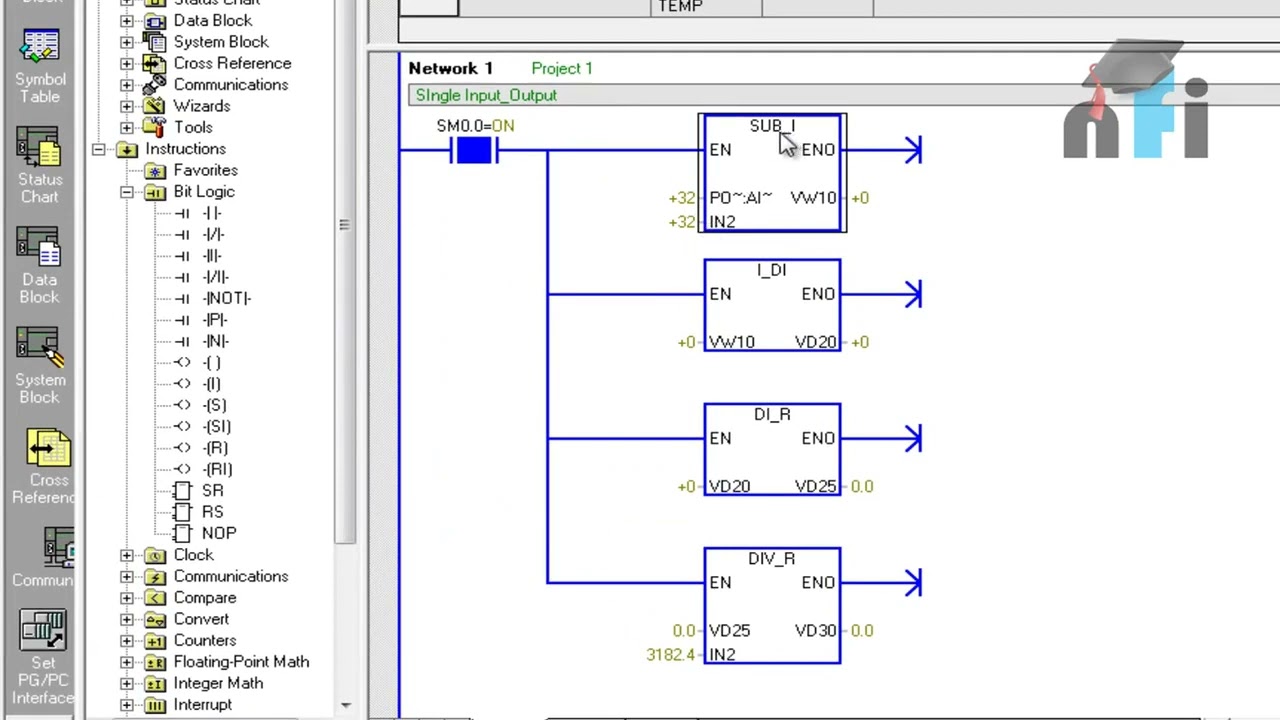The width and height of the screenshot is (1280, 720).
Task: Select the I_DI conversion box
Action: pos(772,305)
